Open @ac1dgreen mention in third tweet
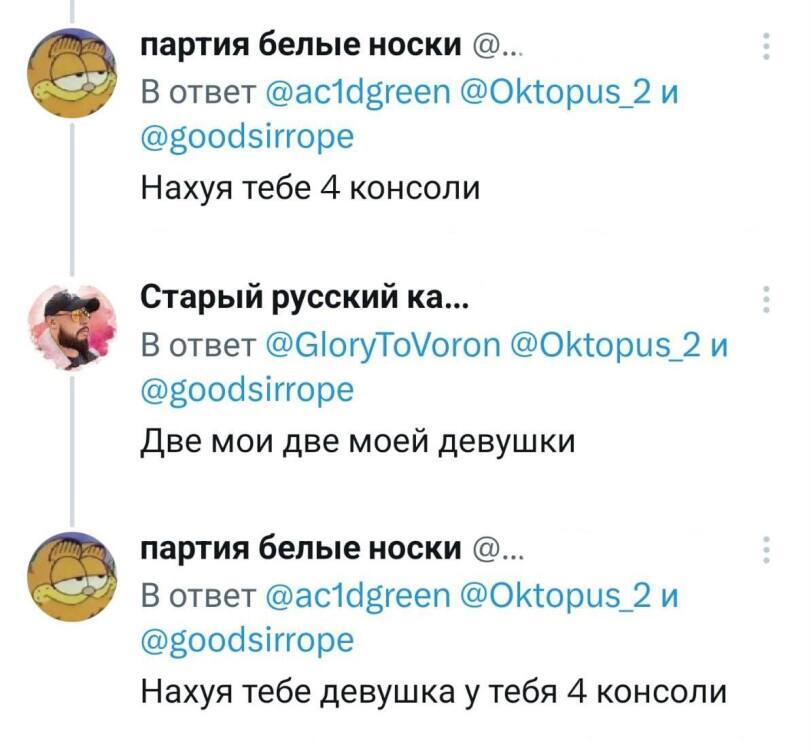This screenshot has height=753, width=811. [x=358, y=596]
